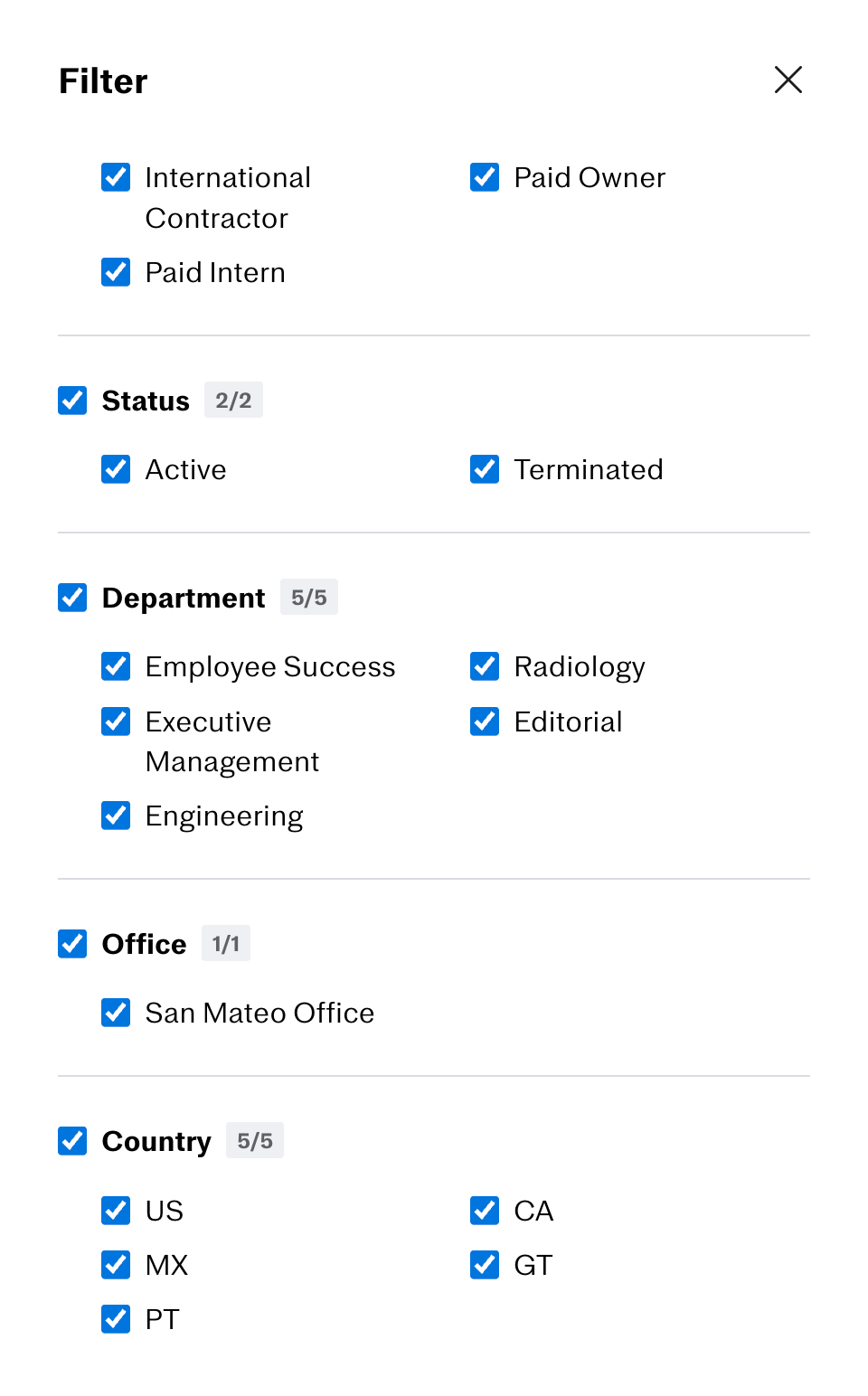Uncheck the International Contractor checkbox
The image size is (868, 1396).
(x=116, y=177)
